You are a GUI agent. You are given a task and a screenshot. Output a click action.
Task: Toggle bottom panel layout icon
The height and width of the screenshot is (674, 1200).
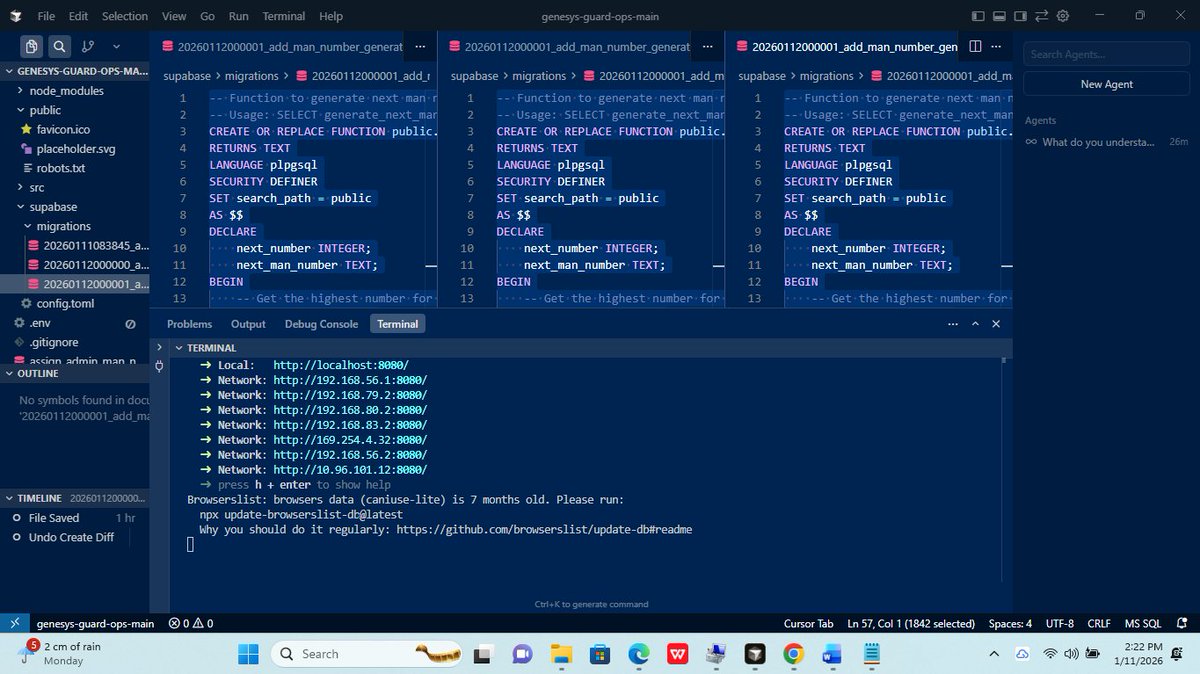tap(999, 16)
